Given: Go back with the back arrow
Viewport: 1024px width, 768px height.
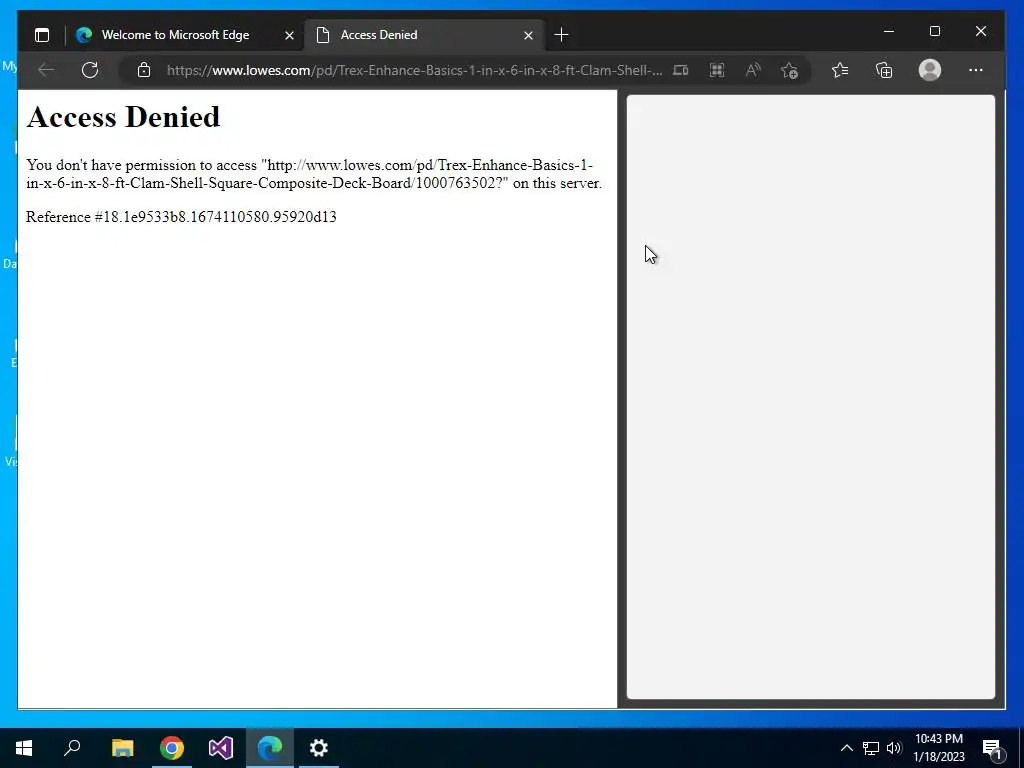Looking at the screenshot, I should click(46, 70).
